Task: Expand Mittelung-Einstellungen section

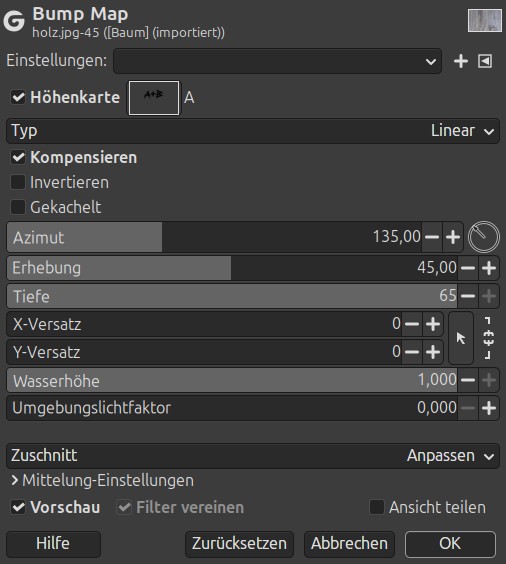Action: pos(102,481)
